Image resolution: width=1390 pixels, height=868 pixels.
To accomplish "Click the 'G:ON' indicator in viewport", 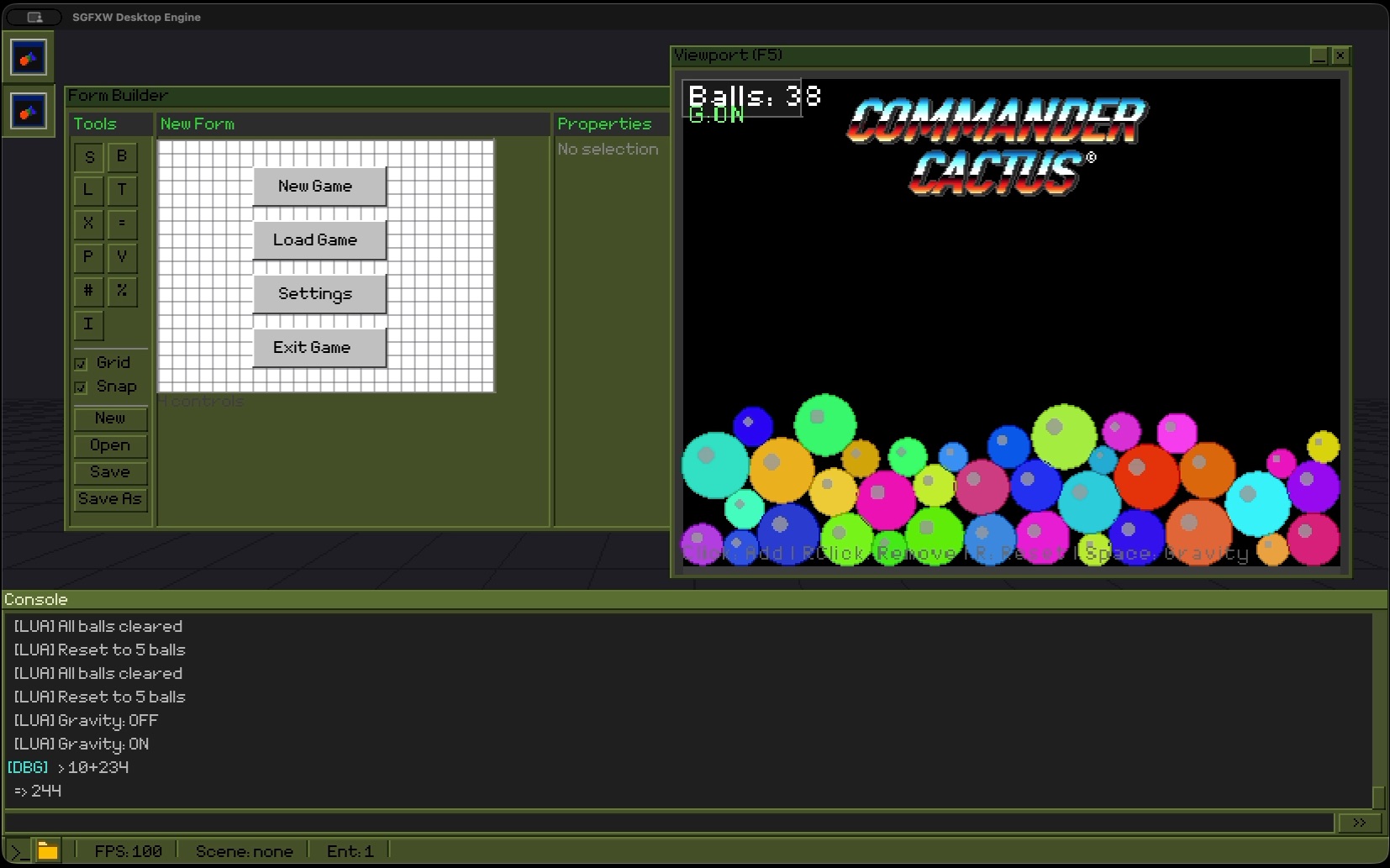I will [x=716, y=115].
